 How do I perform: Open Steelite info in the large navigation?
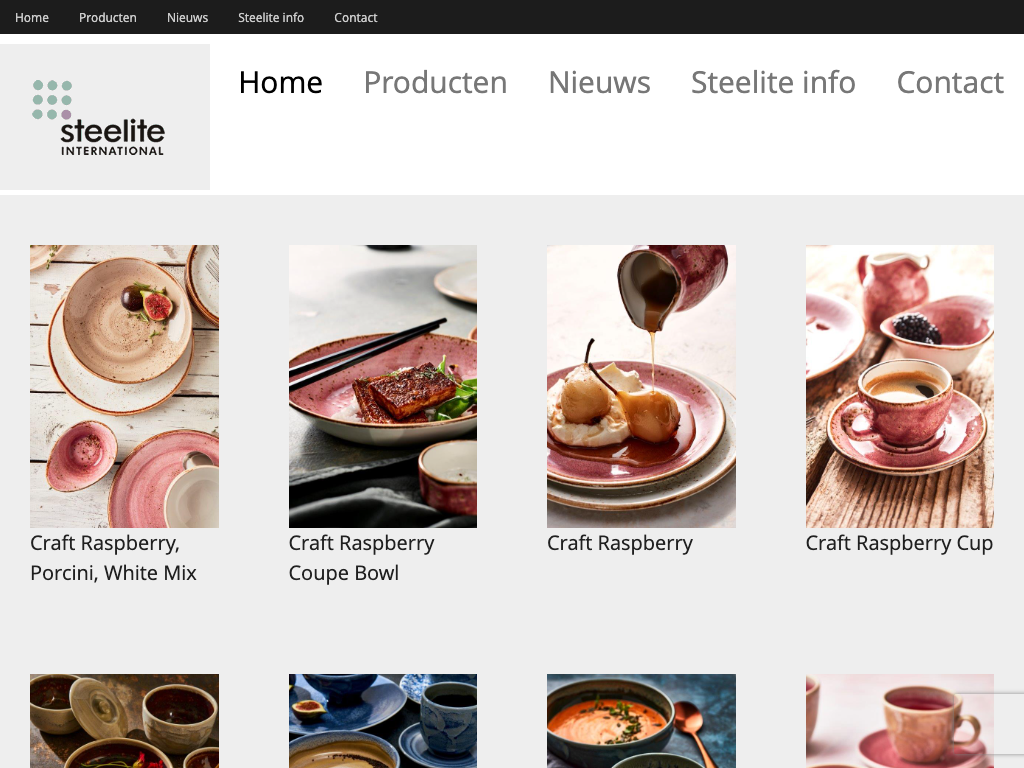(x=773, y=82)
